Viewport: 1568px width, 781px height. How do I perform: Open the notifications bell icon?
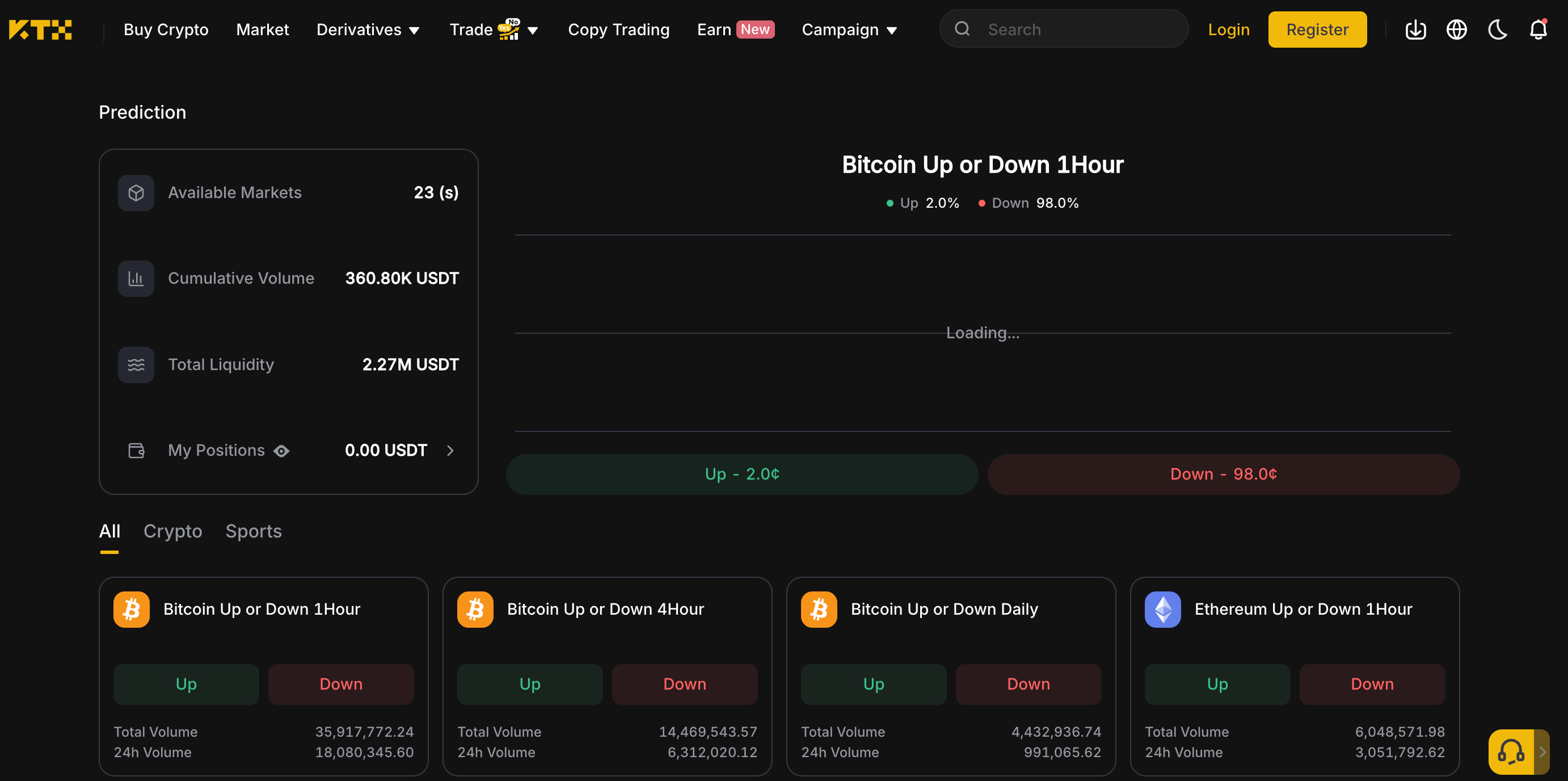1538,30
